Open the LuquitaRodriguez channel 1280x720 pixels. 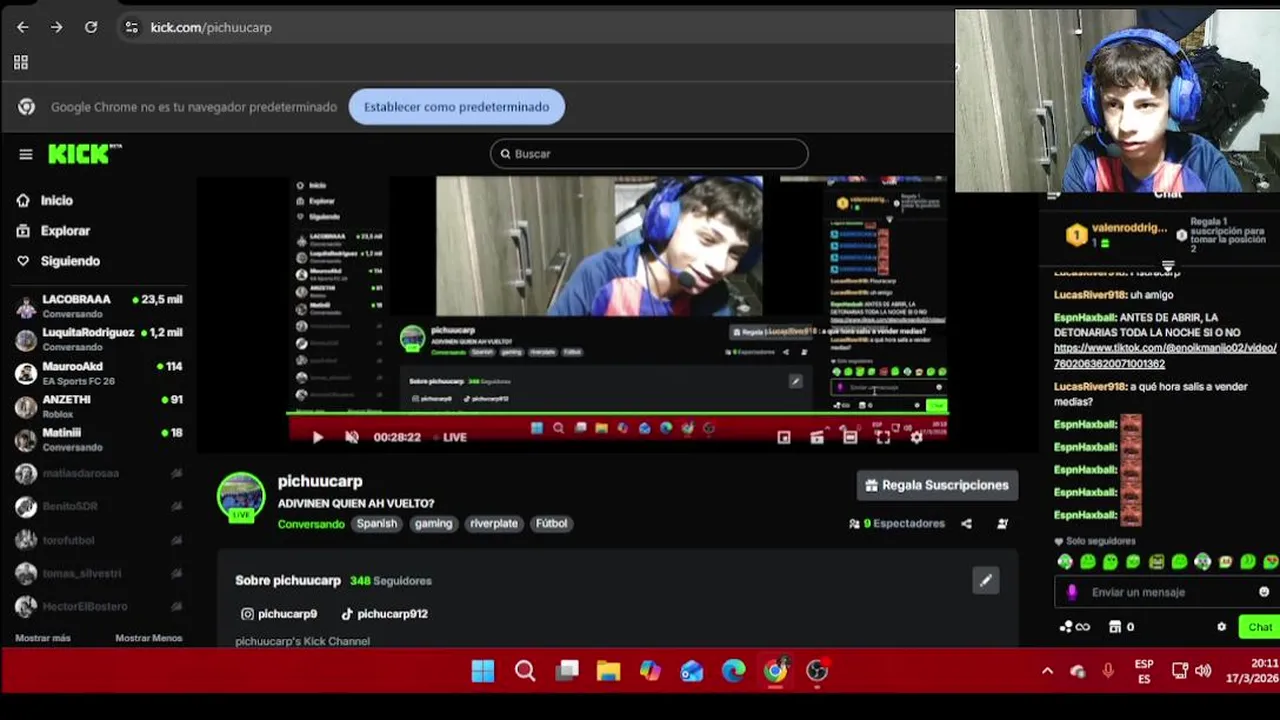99,339
